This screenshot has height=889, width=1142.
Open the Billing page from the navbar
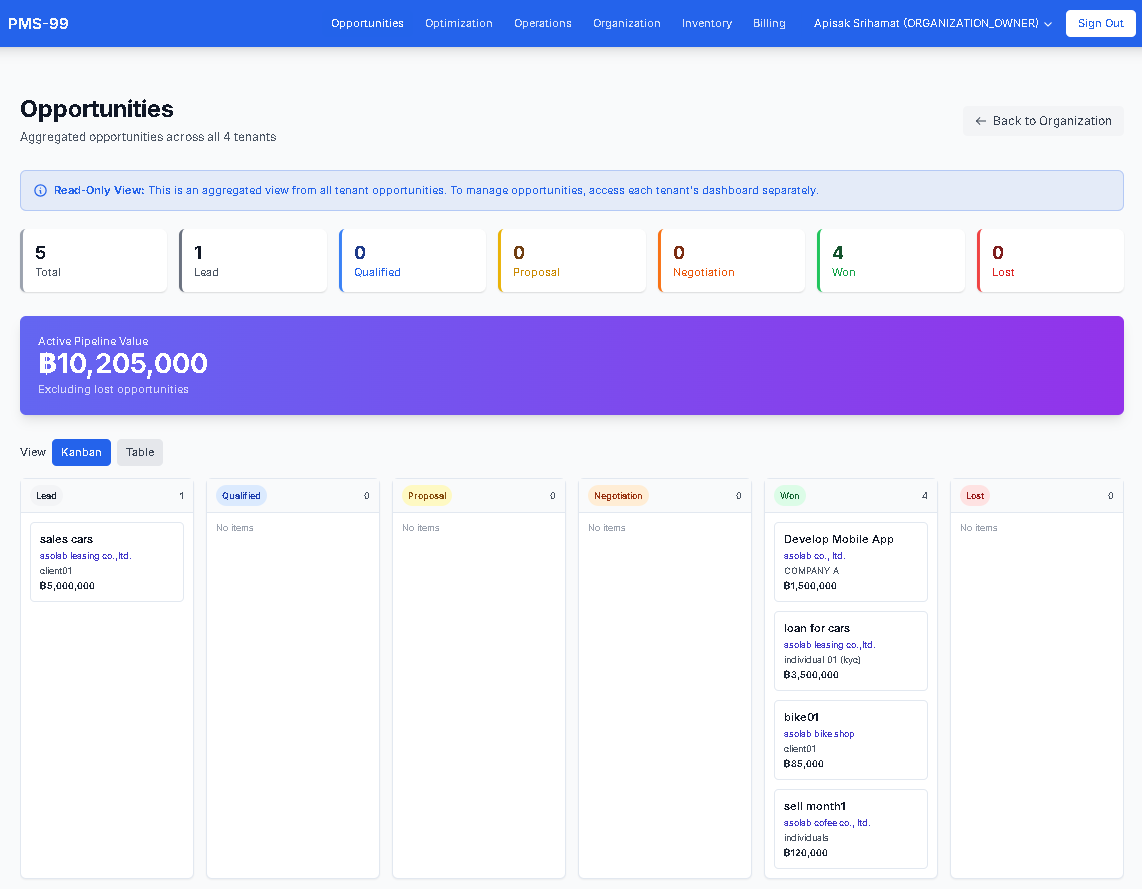[x=769, y=22]
